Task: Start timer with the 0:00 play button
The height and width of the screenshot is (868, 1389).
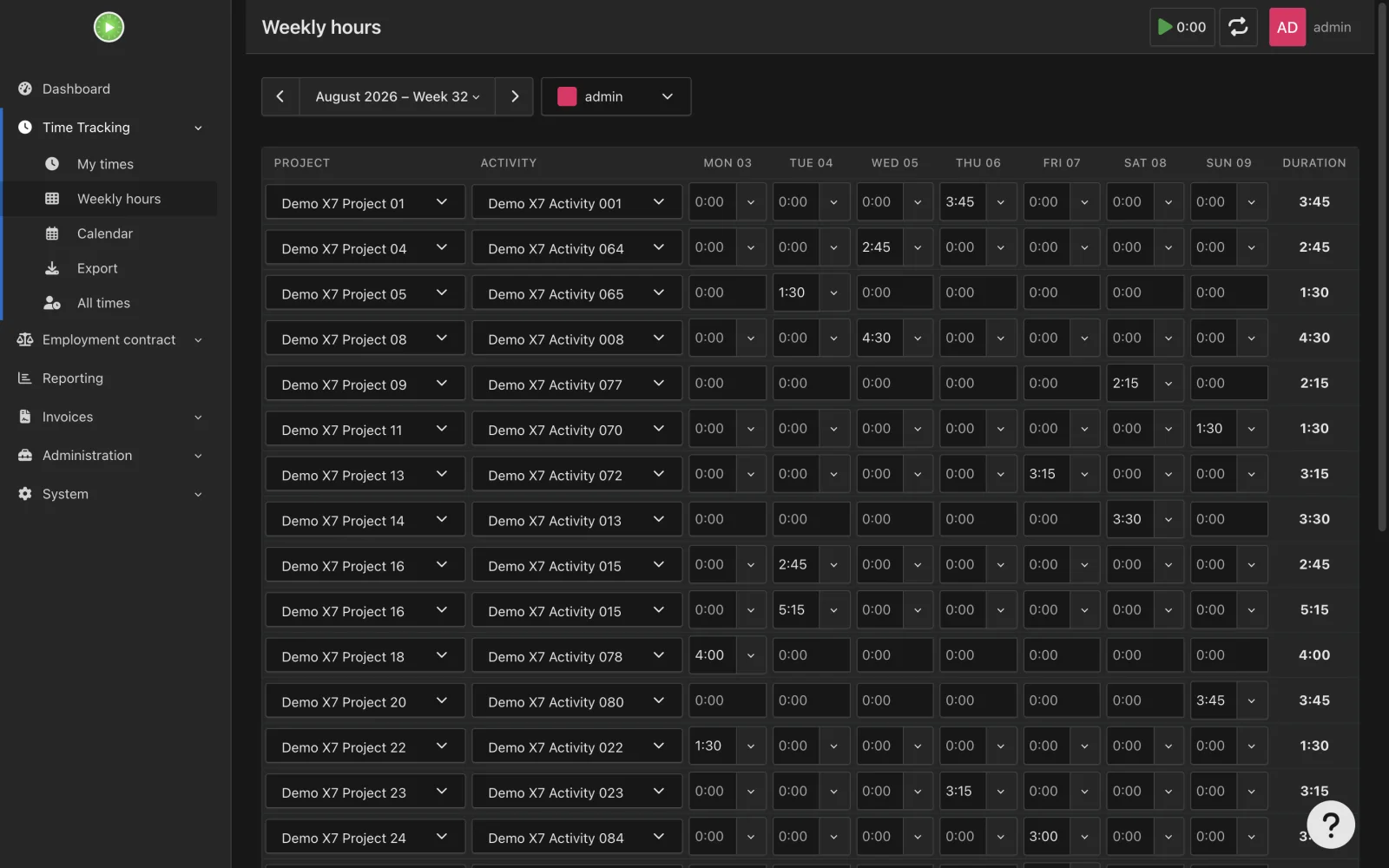Action: pos(1182,27)
